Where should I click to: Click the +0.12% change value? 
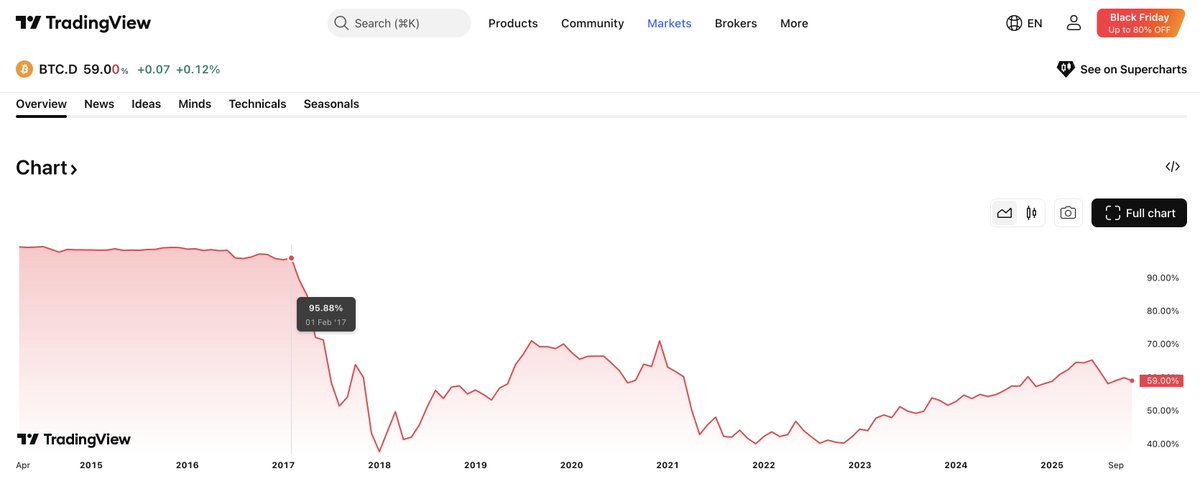pyautogui.click(x=198, y=69)
